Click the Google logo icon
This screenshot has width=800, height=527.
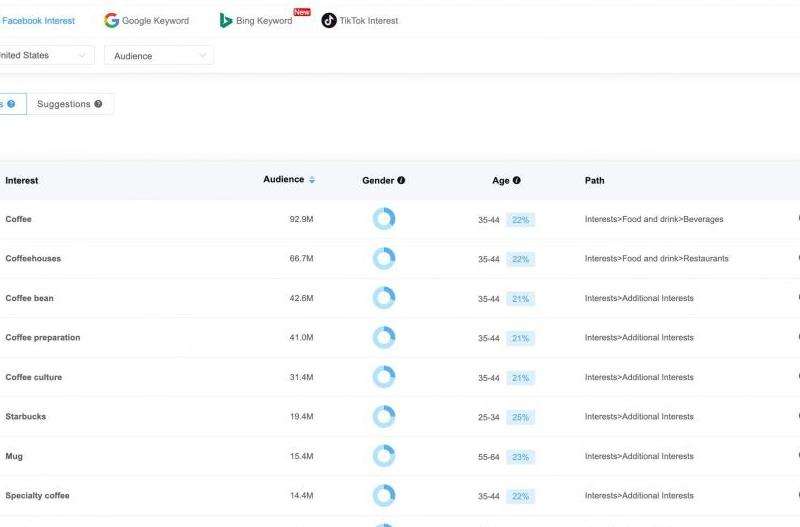(x=111, y=20)
